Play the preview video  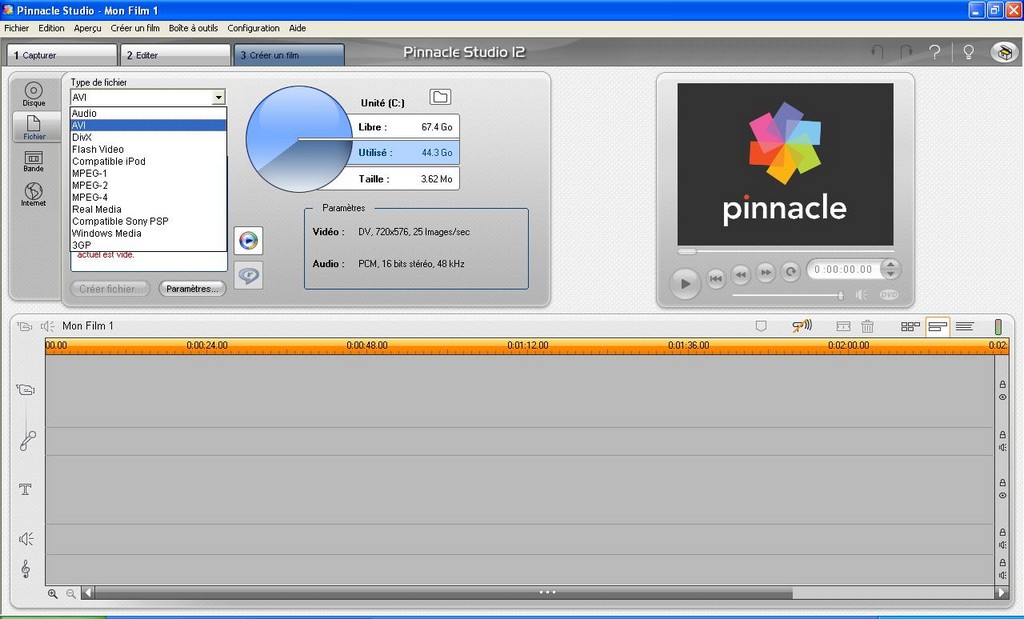684,283
